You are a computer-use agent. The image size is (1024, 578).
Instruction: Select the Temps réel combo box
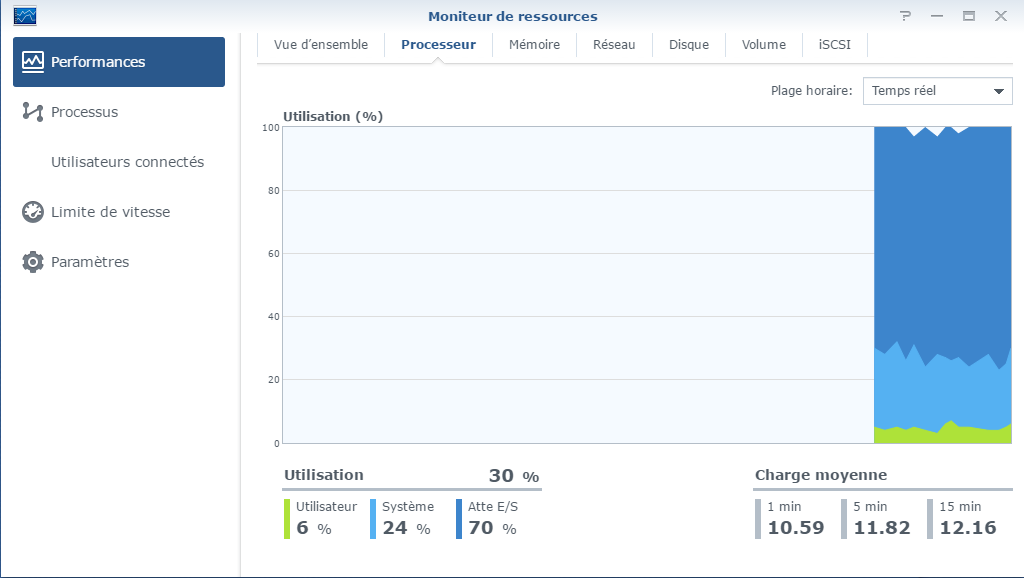click(x=925, y=91)
